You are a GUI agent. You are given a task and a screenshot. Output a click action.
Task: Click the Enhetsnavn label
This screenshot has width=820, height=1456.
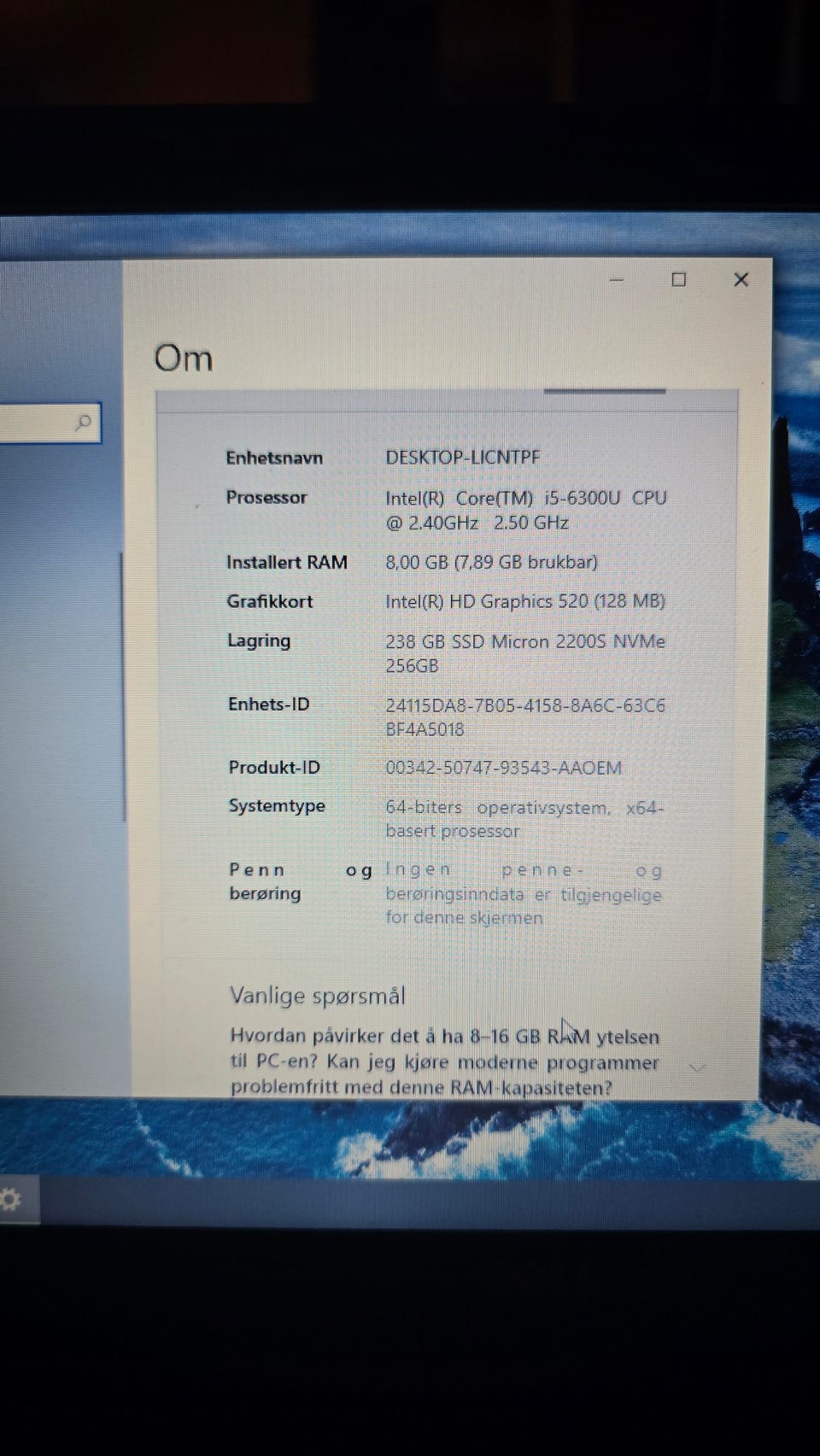(x=274, y=458)
